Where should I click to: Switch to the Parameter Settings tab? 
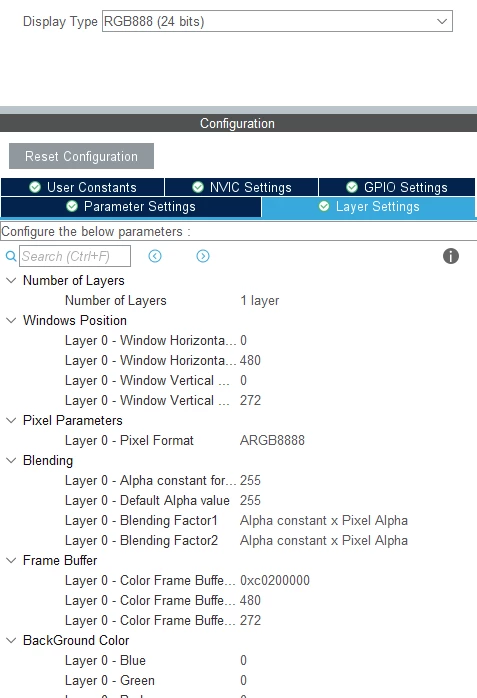(x=131, y=207)
